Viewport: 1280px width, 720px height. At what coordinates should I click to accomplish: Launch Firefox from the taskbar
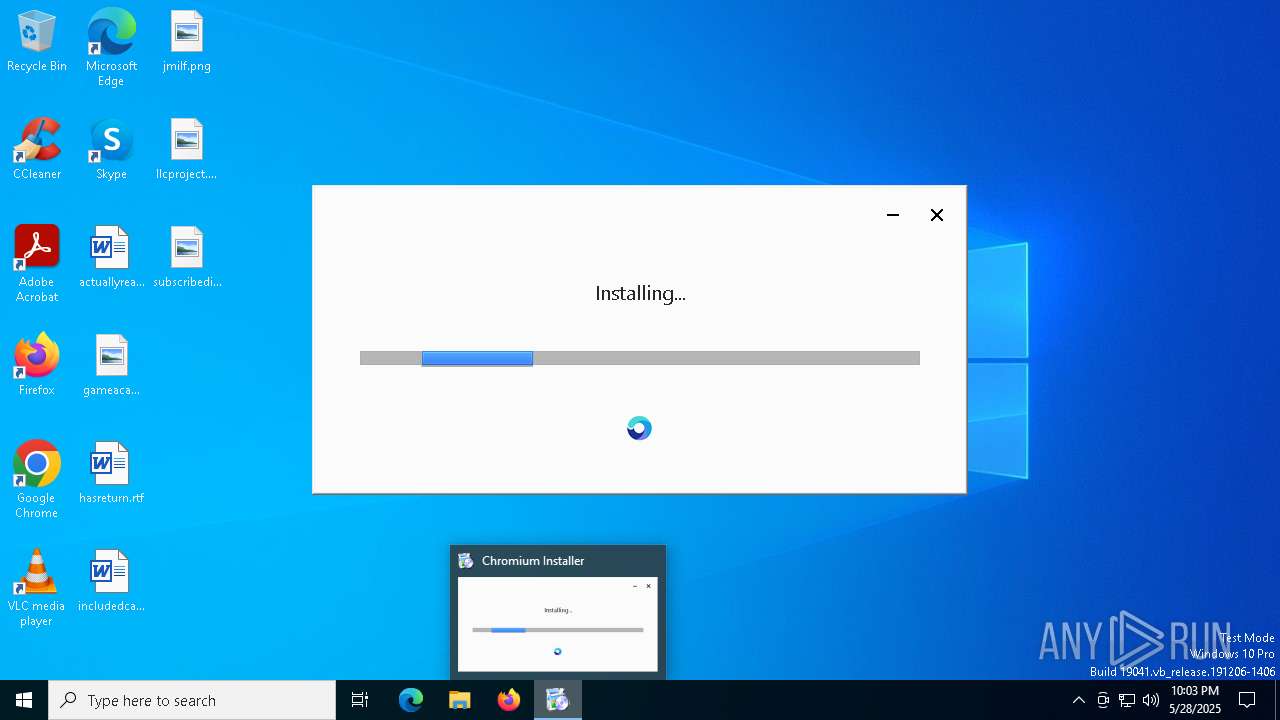[x=509, y=700]
